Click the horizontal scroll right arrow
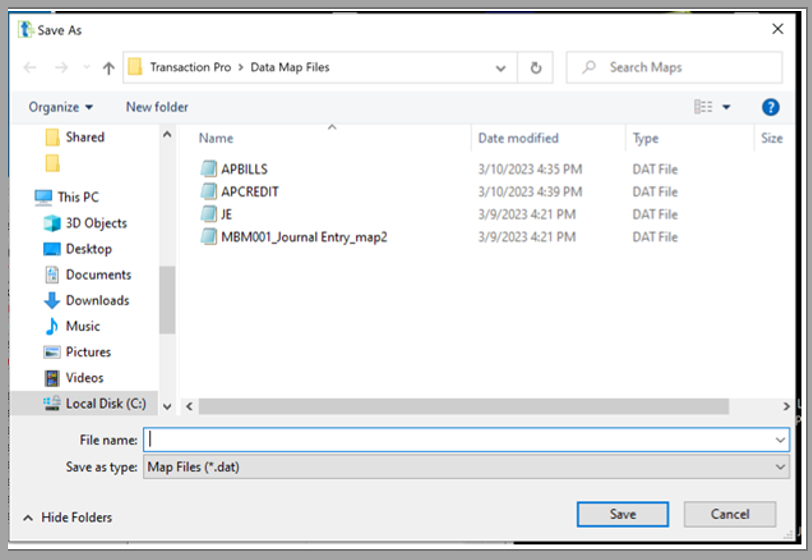This screenshot has width=812, height=560. point(786,407)
